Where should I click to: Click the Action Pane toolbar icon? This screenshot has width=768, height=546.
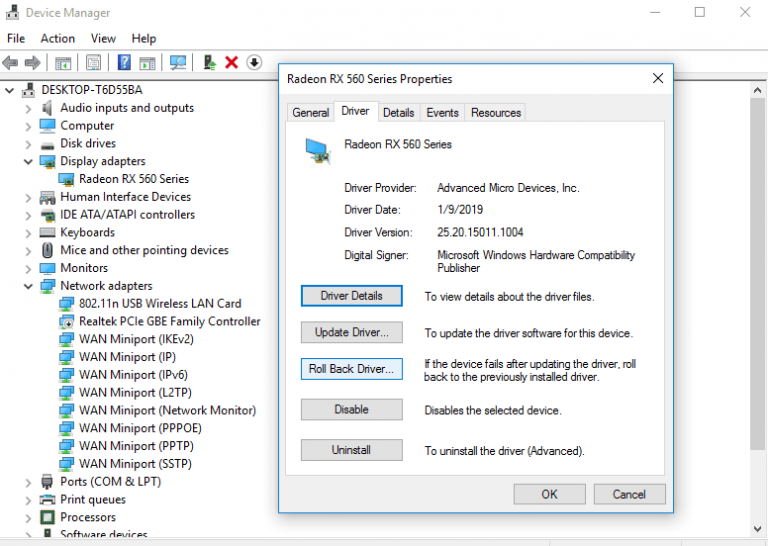tap(147, 63)
